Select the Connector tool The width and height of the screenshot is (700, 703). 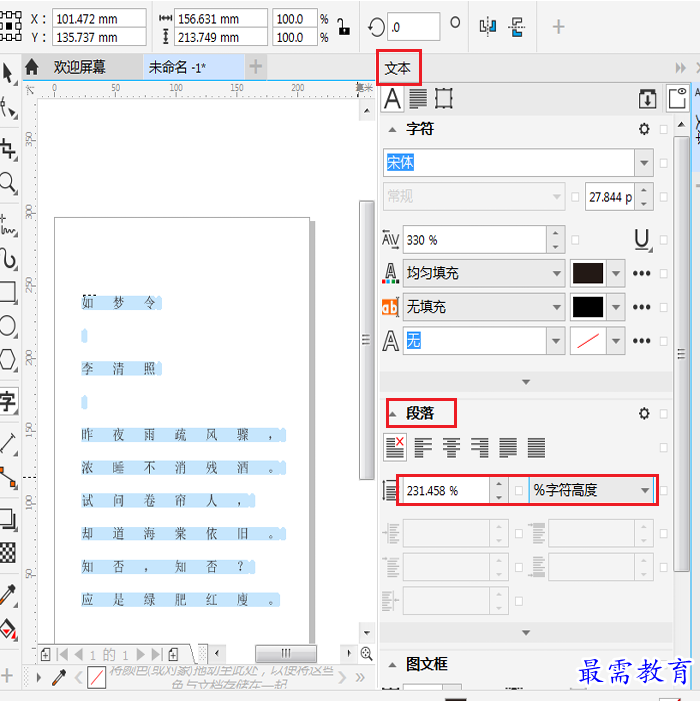point(8,478)
